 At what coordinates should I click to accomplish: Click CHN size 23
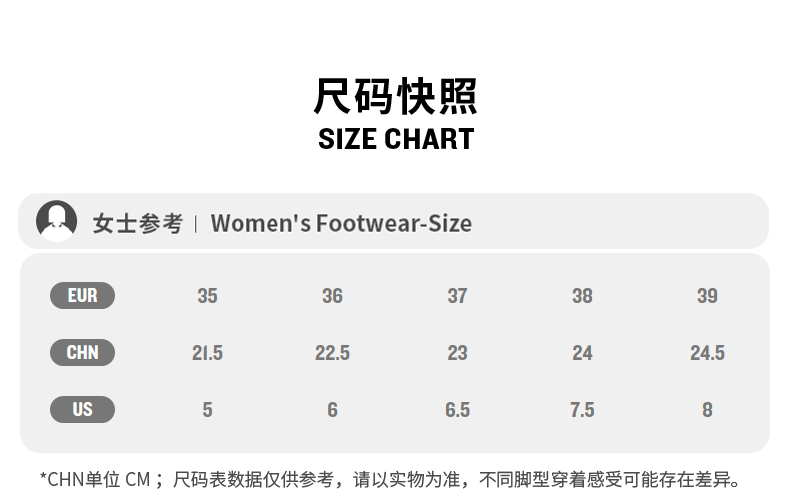click(x=457, y=353)
